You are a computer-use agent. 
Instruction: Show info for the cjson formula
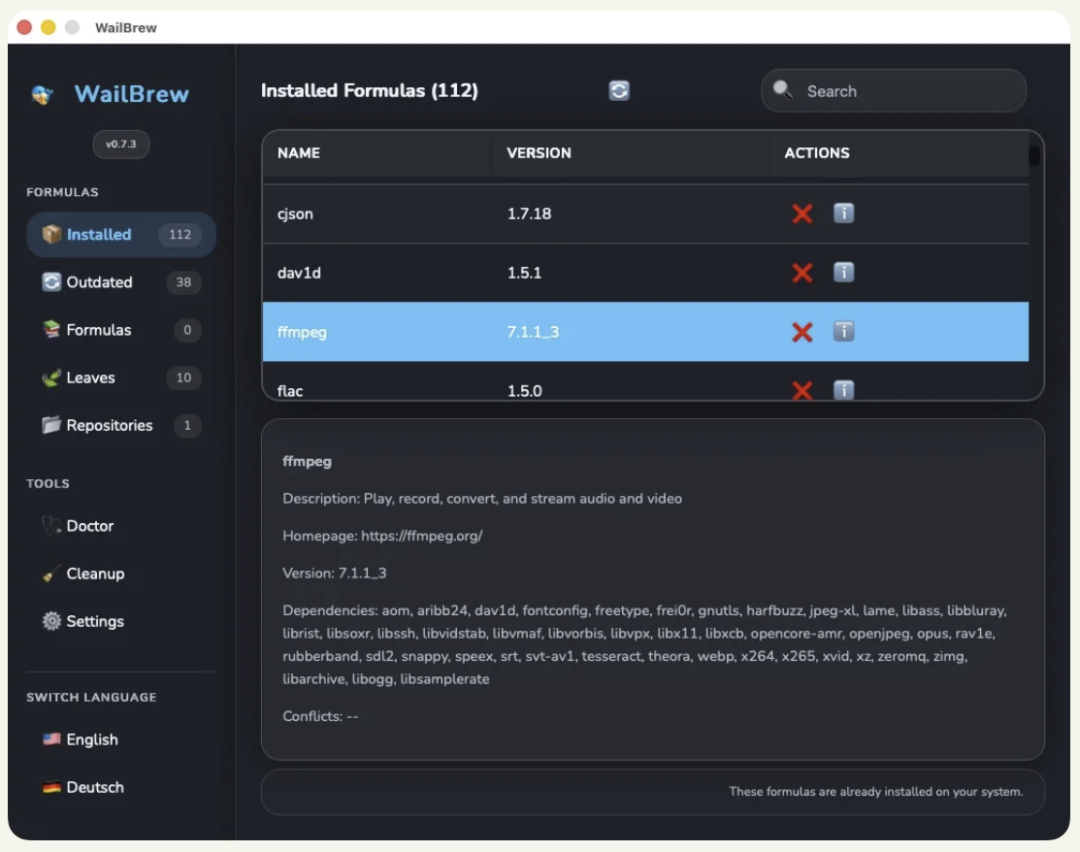click(844, 214)
